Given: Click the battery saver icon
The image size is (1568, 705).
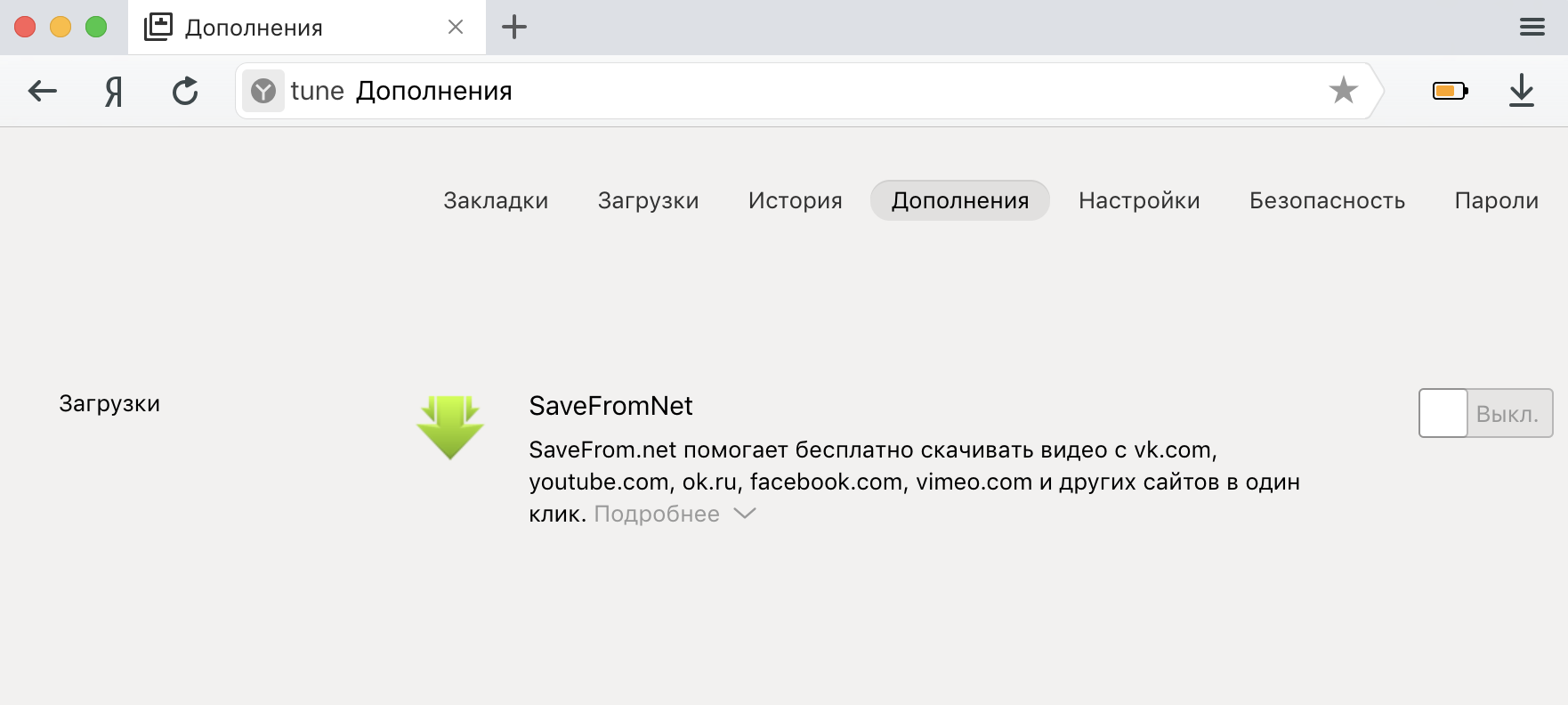Looking at the screenshot, I should coord(1450,91).
